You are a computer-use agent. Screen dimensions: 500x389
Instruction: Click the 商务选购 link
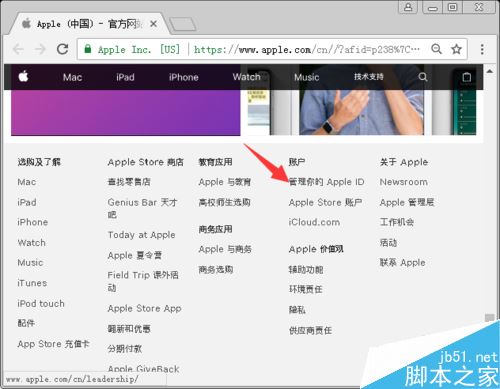tap(216, 269)
